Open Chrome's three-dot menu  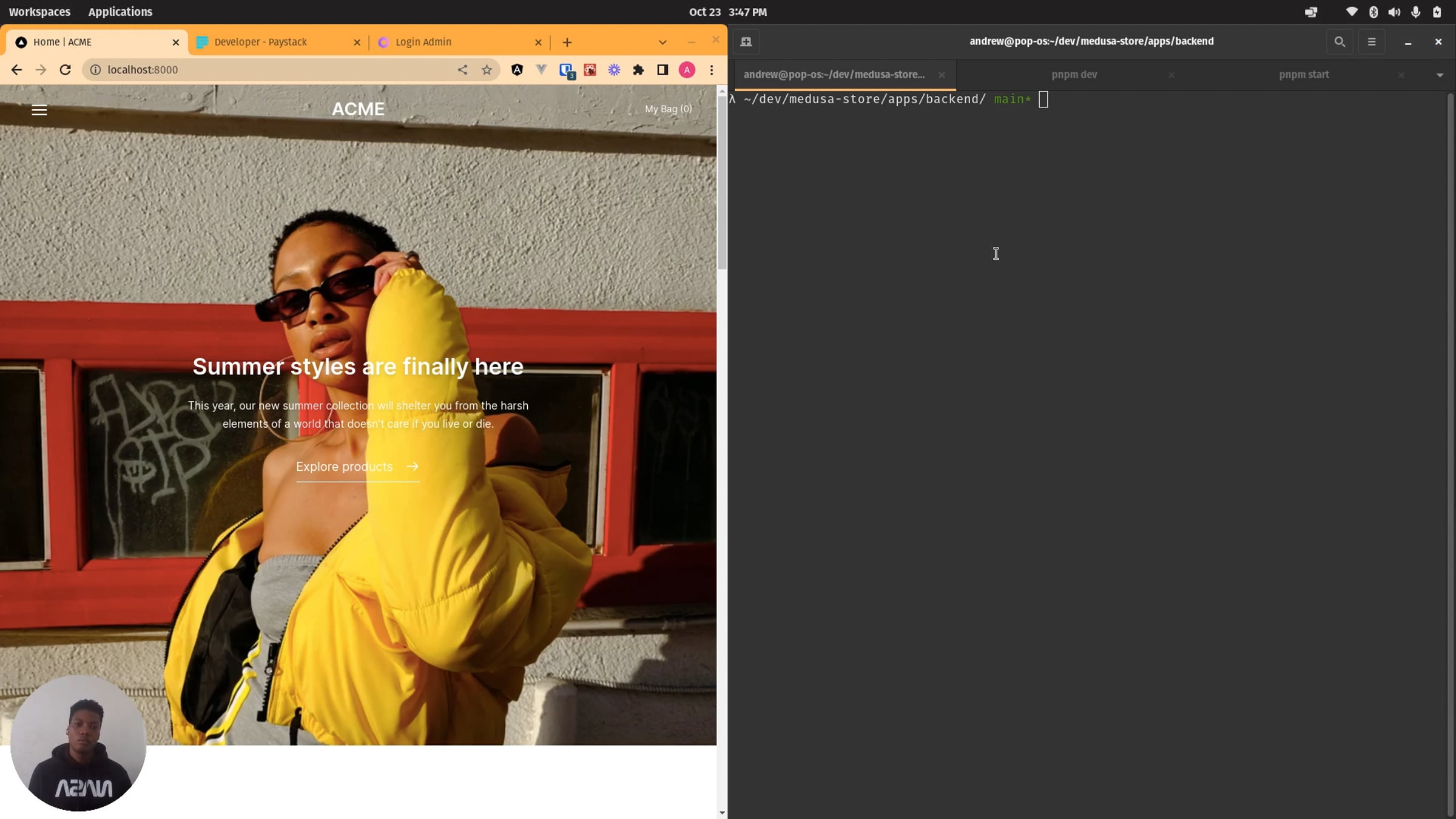pos(712,70)
